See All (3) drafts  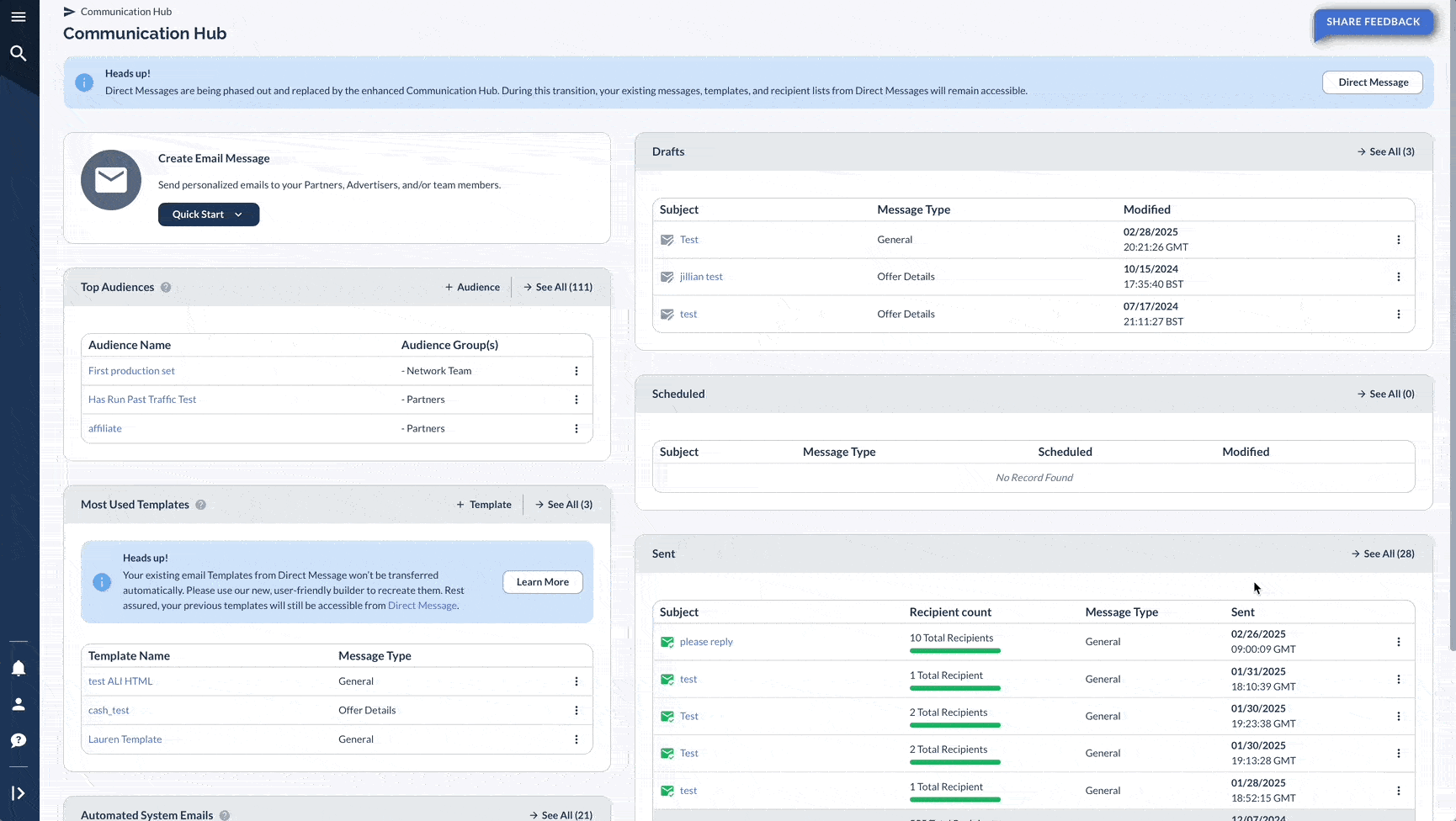coord(1386,151)
